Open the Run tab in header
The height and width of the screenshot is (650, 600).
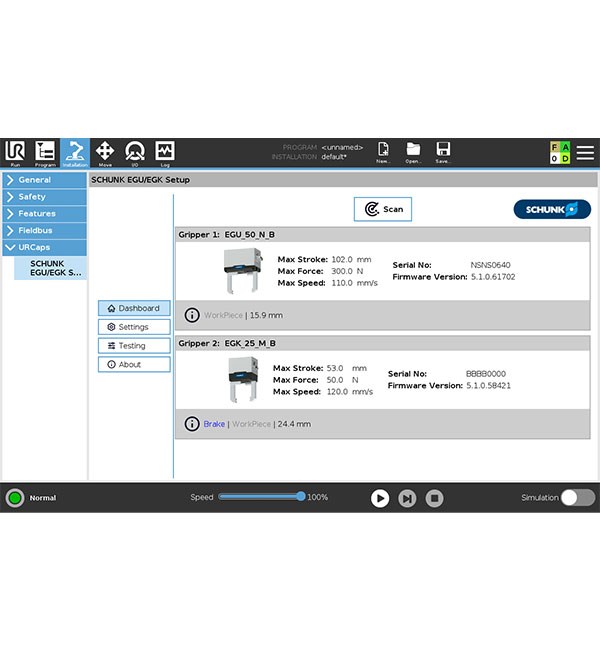(15, 153)
